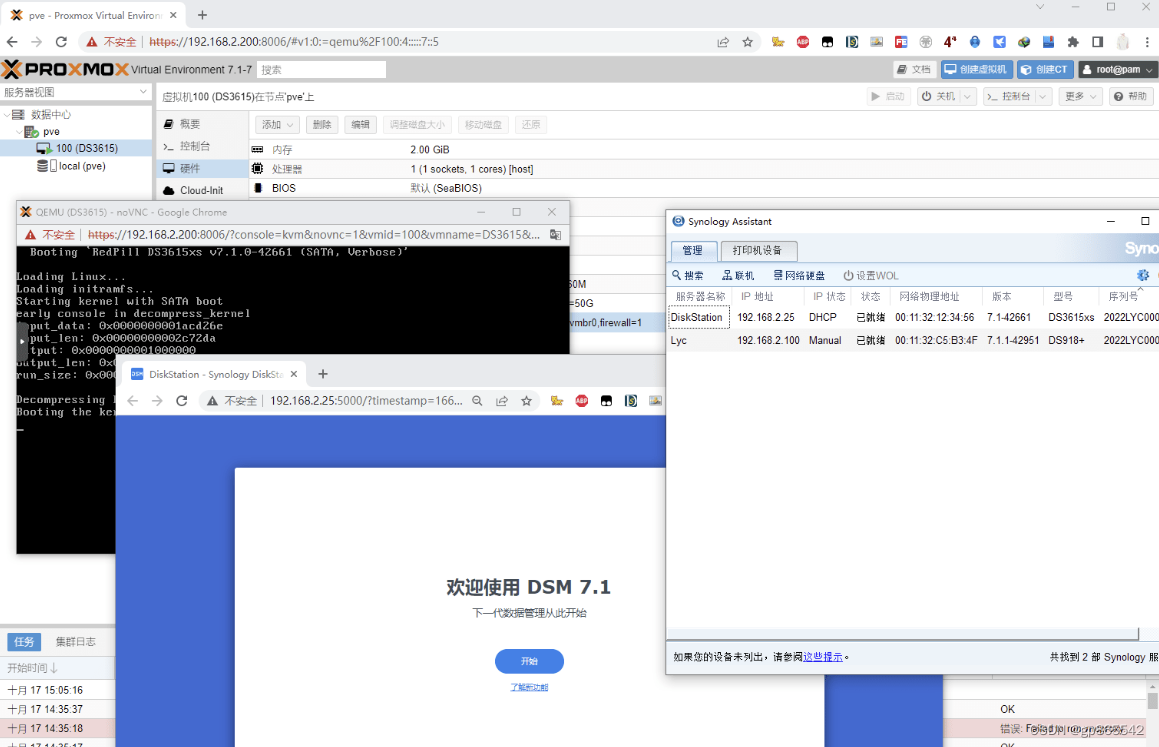Bookmark the Proxmox page with star icon
Screen dimensions: 1159x747
[x=747, y=42]
